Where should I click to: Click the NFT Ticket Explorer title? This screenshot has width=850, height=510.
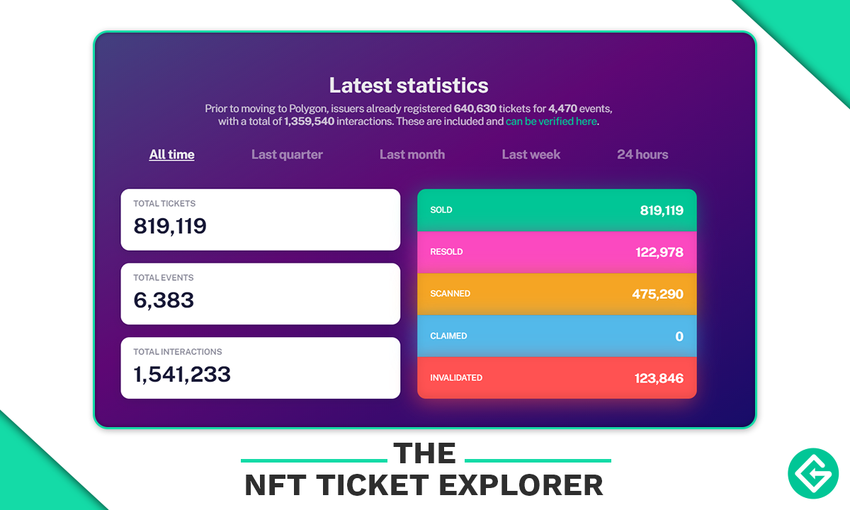coord(424,485)
